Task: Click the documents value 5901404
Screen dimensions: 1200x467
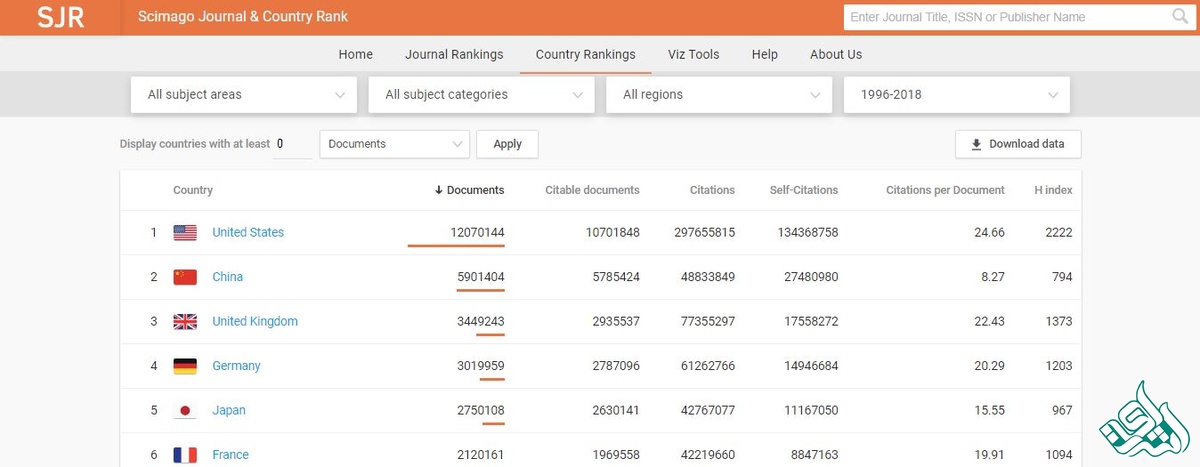Action: (481, 277)
